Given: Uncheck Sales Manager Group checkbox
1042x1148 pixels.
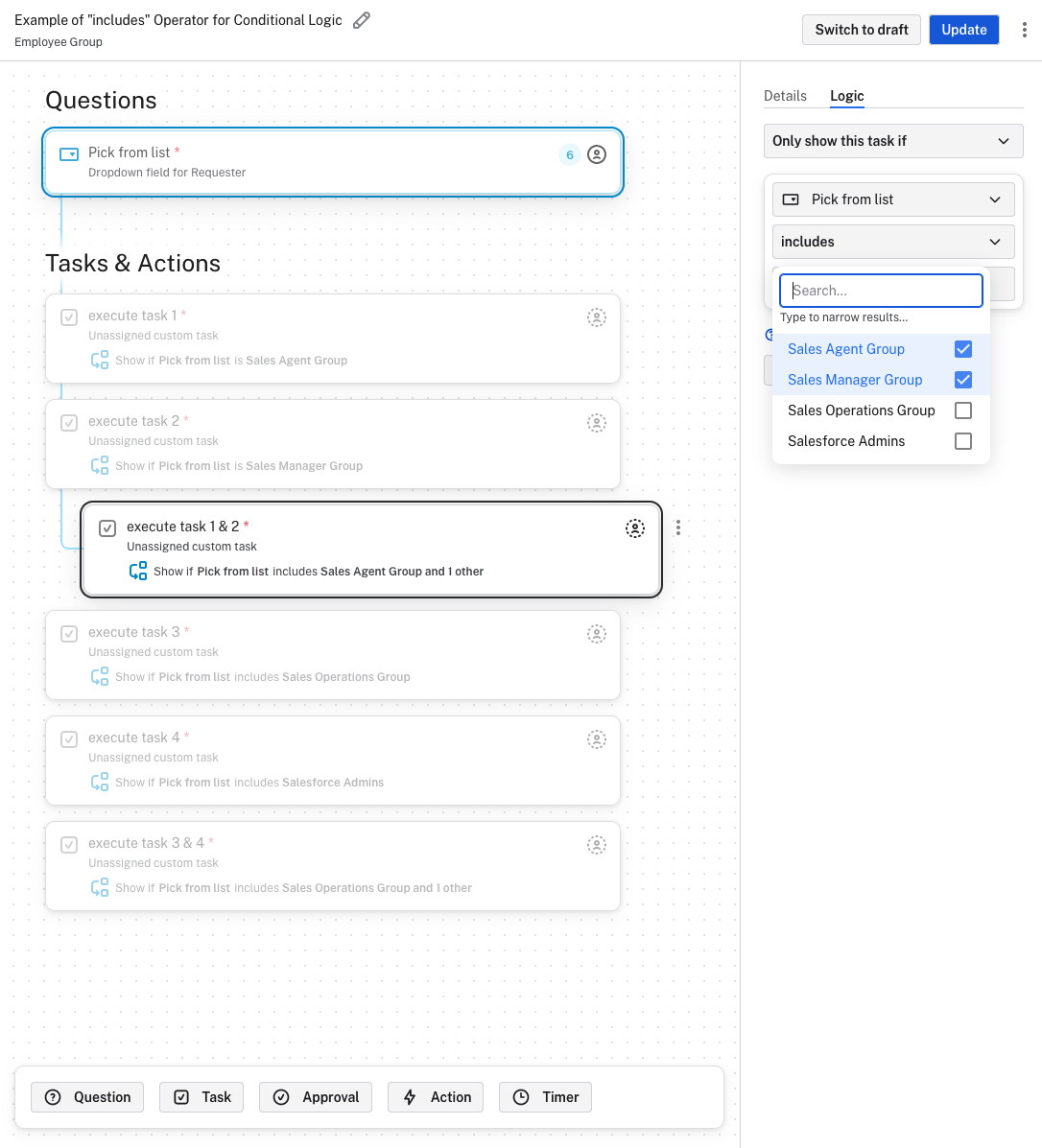Looking at the screenshot, I should point(963,380).
